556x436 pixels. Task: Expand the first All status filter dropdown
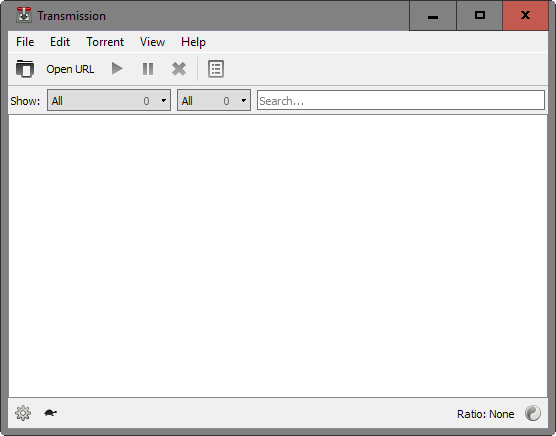pos(109,101)
